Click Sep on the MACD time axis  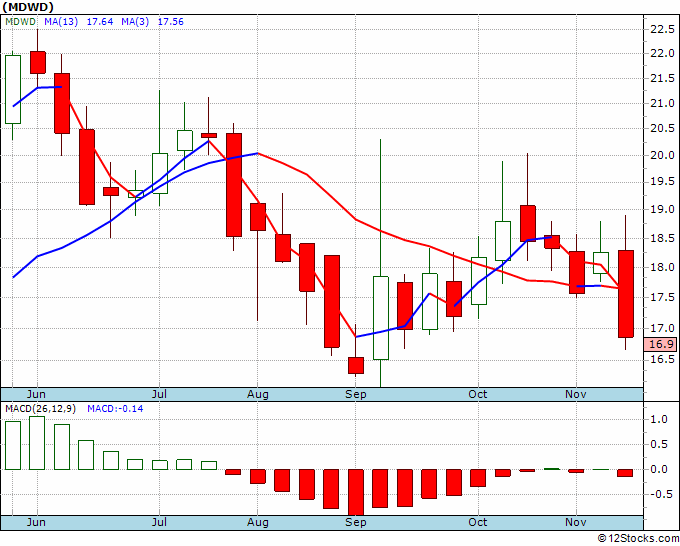coord(356,522)
